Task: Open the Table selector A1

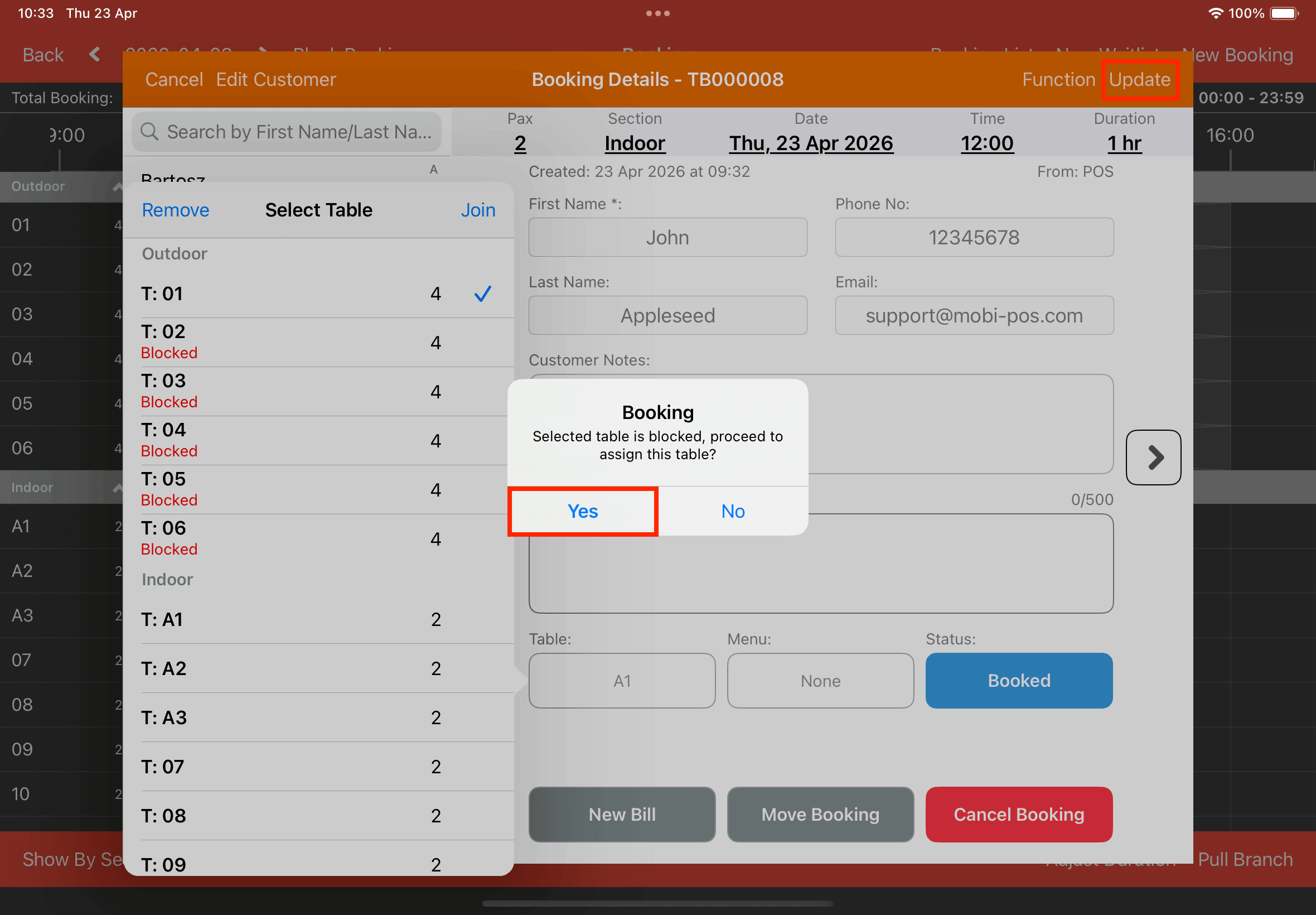Action: pos(622,681)
